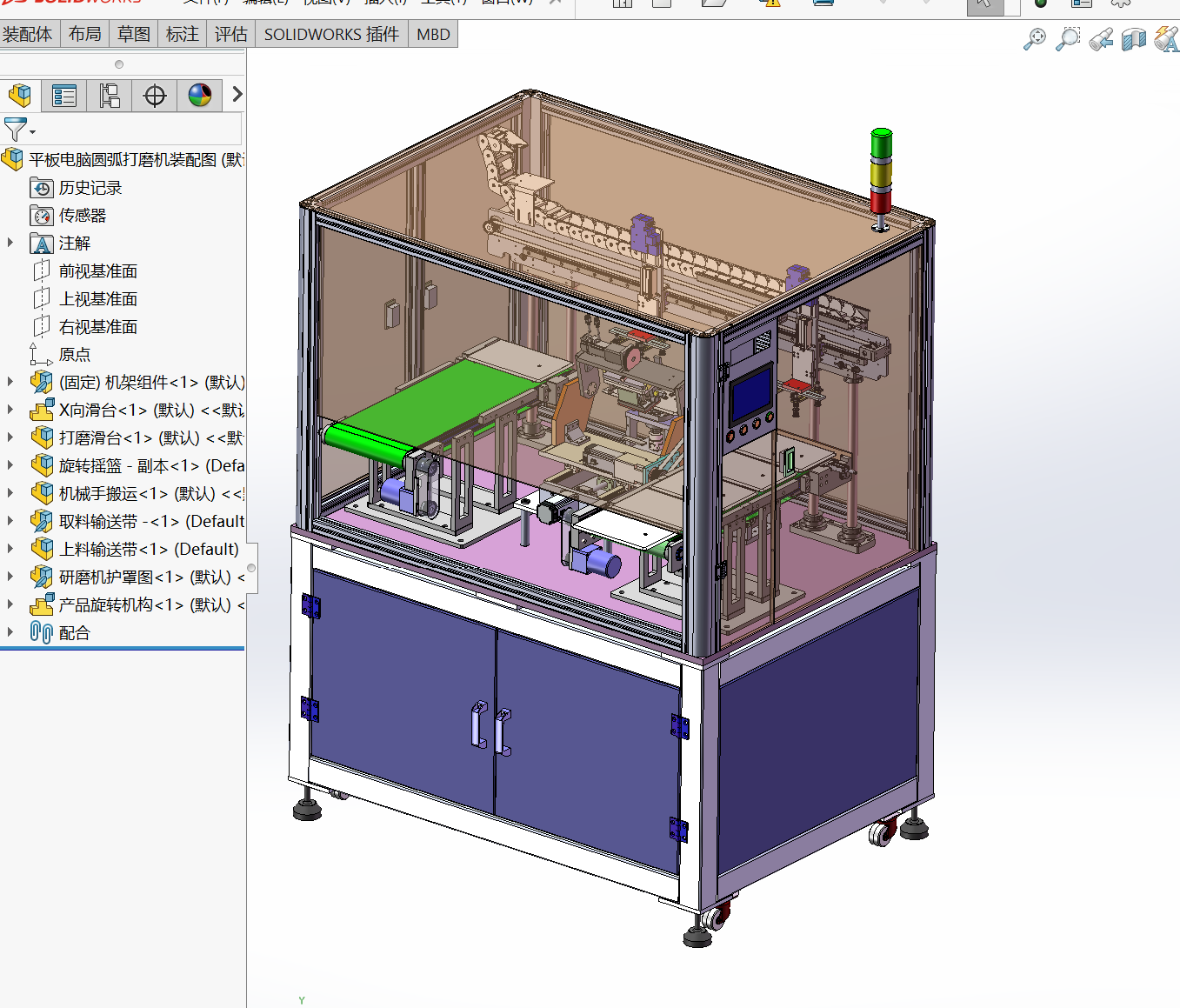The image size is (1180, 1008).
Task: Expand the 机架组件<1> component node
Action: tap(10, 382)
